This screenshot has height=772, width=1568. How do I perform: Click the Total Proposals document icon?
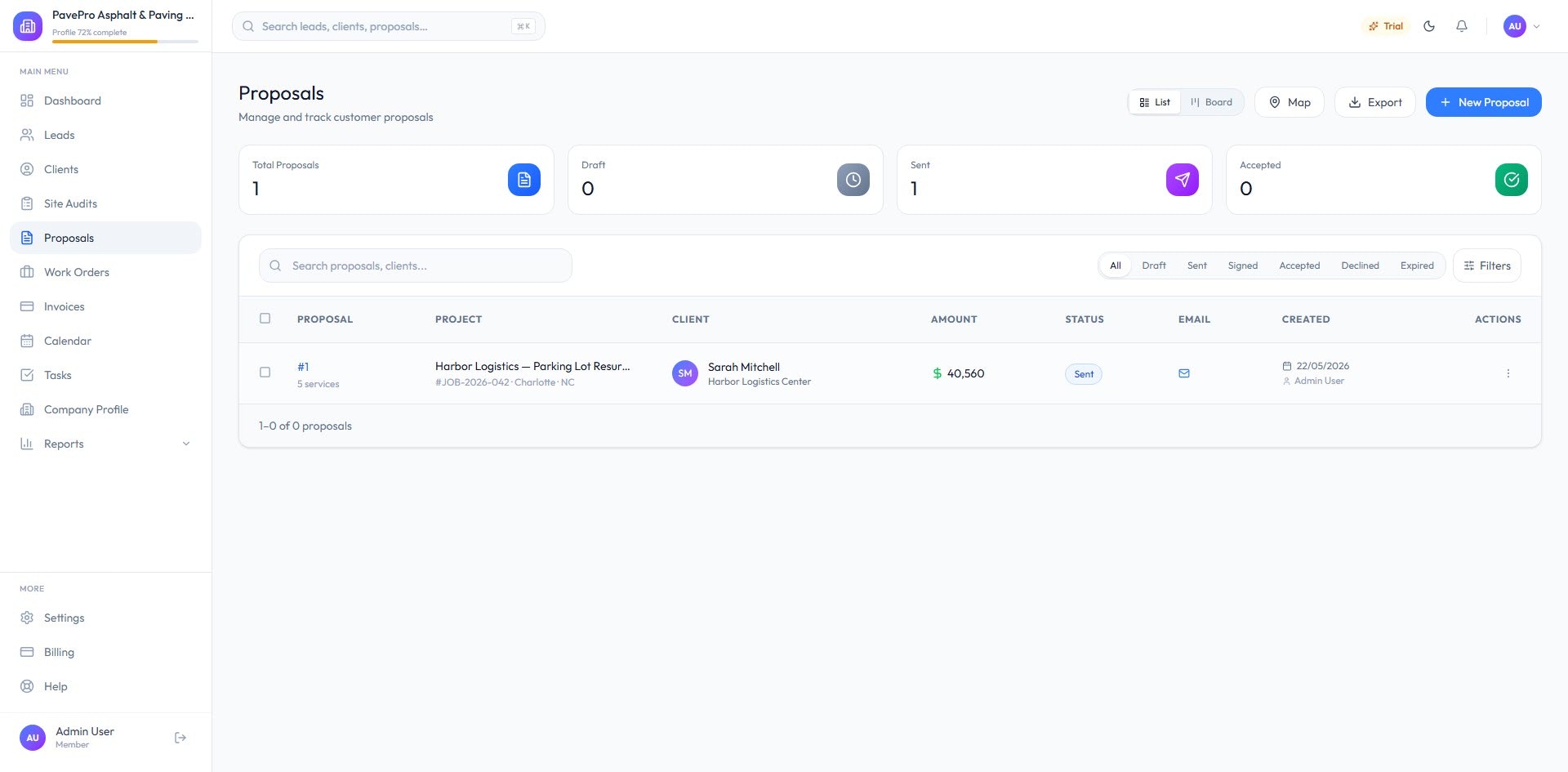524,180
